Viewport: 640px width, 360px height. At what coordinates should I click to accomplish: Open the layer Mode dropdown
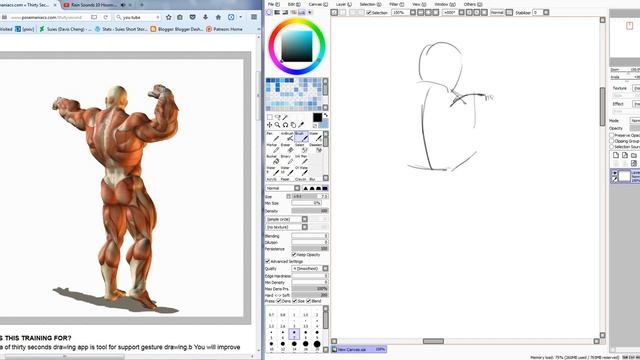point(635,121)
